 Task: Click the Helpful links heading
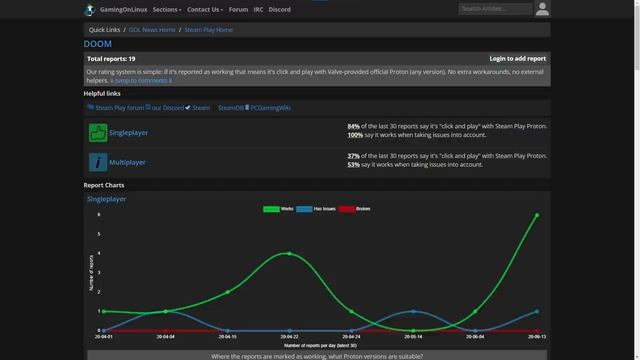pos(102,93)
